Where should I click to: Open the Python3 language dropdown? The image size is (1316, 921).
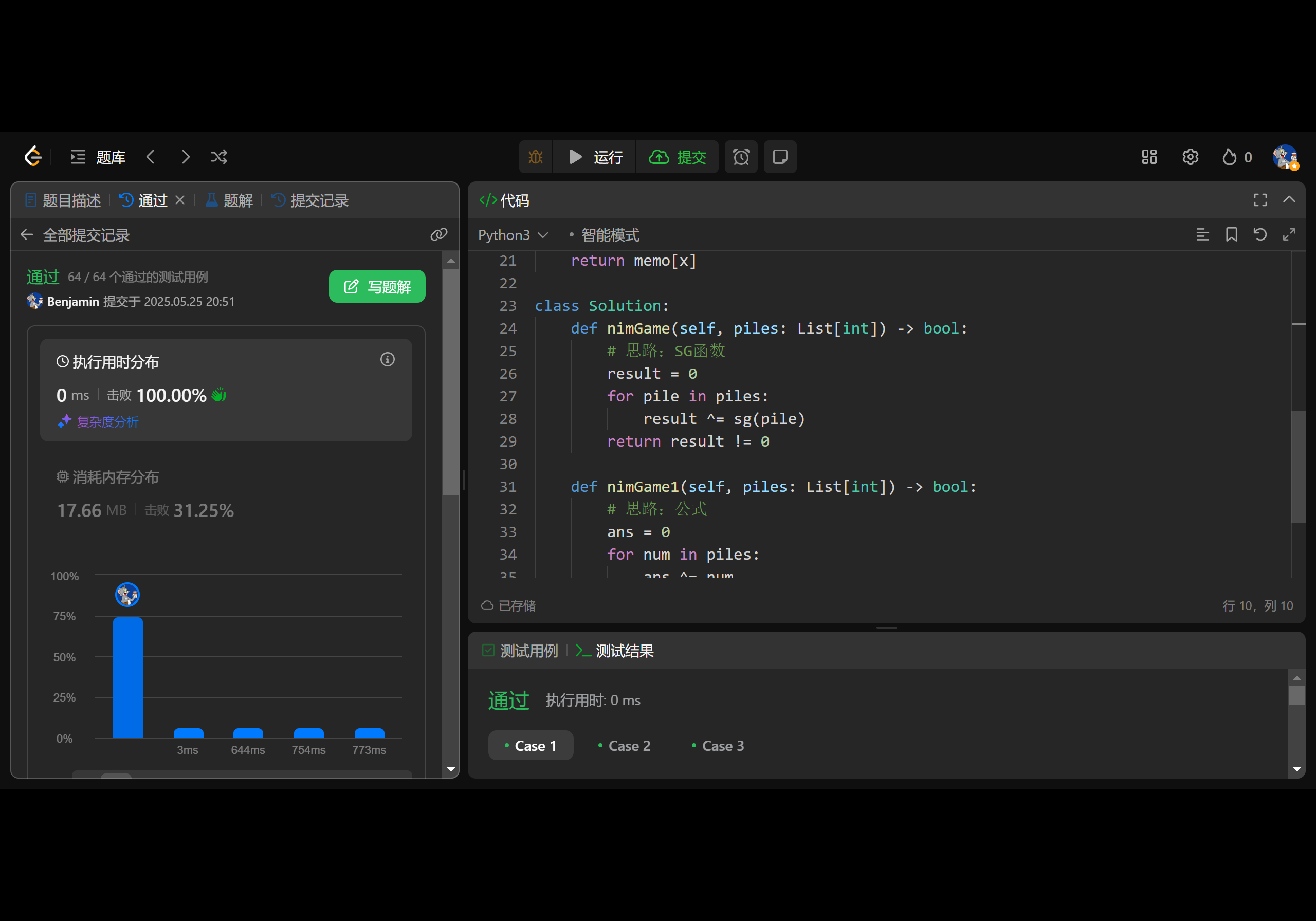(x=513, y=235)
